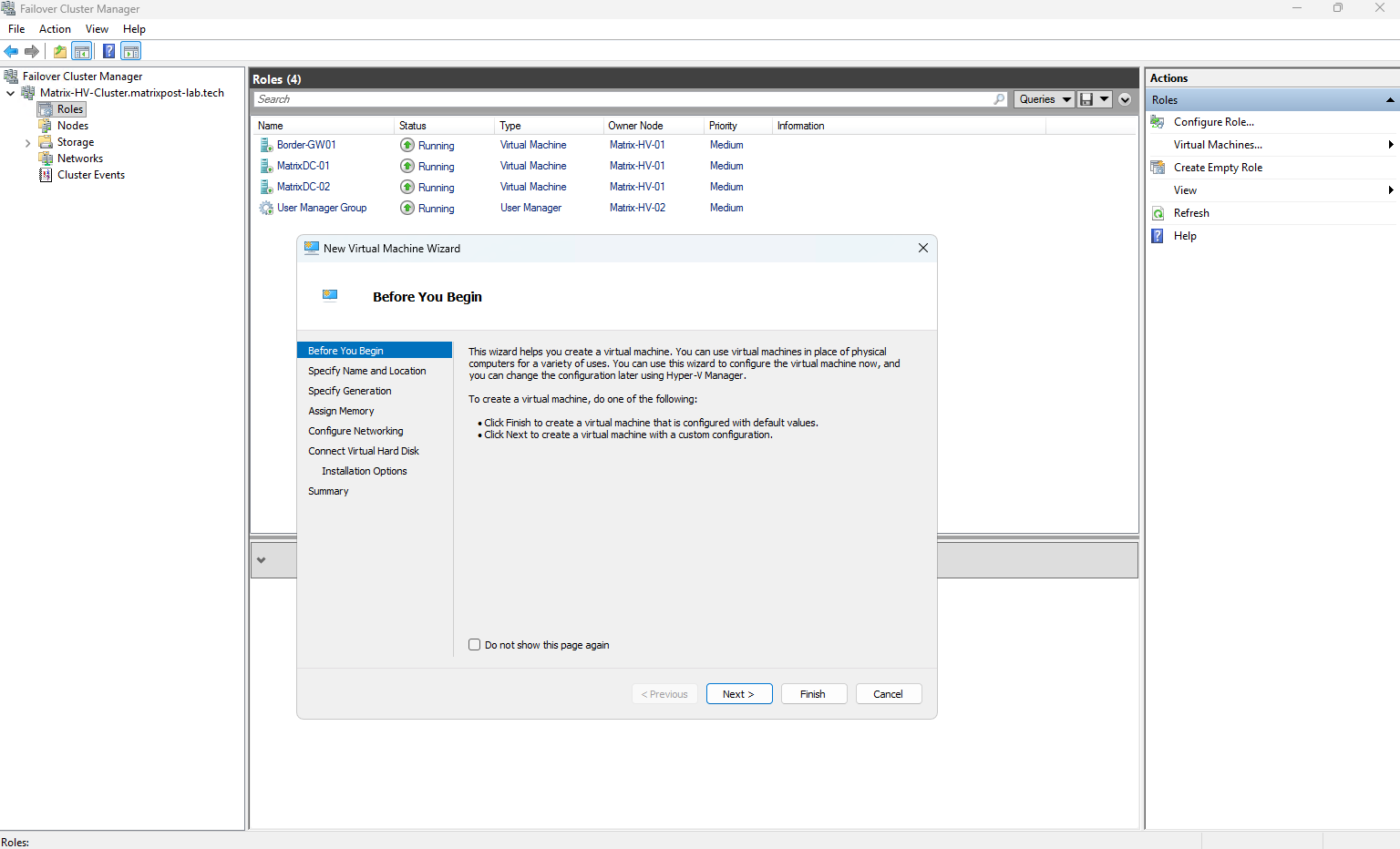Sort roles by Priority column
This screenshot has height=849, width=1400.
(738, 126)
